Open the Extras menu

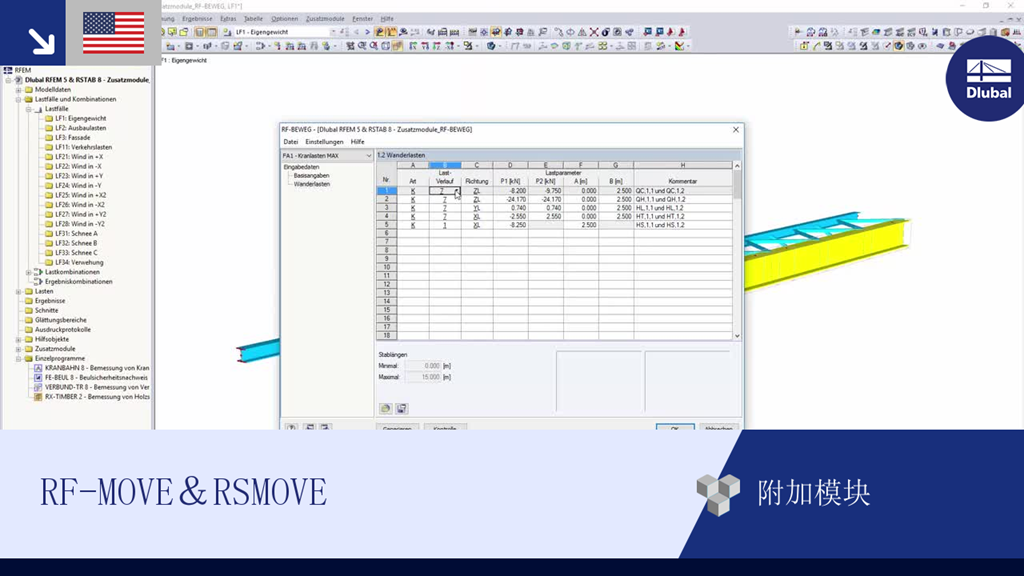(x=228, y=19)
